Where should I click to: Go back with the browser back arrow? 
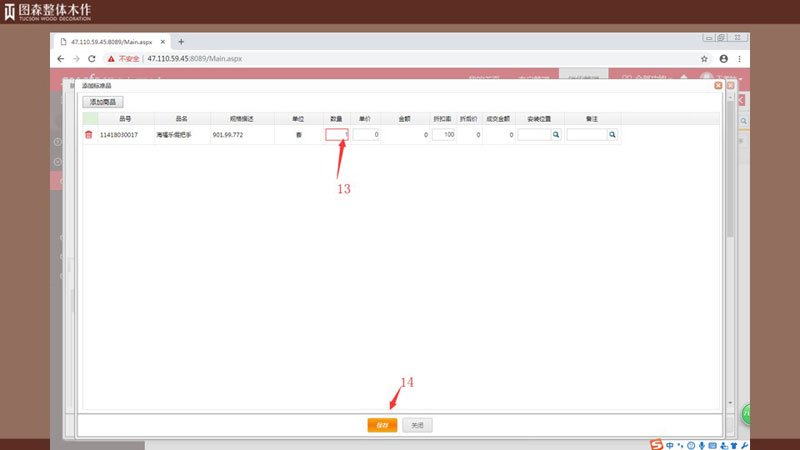(x=62, y=59)
